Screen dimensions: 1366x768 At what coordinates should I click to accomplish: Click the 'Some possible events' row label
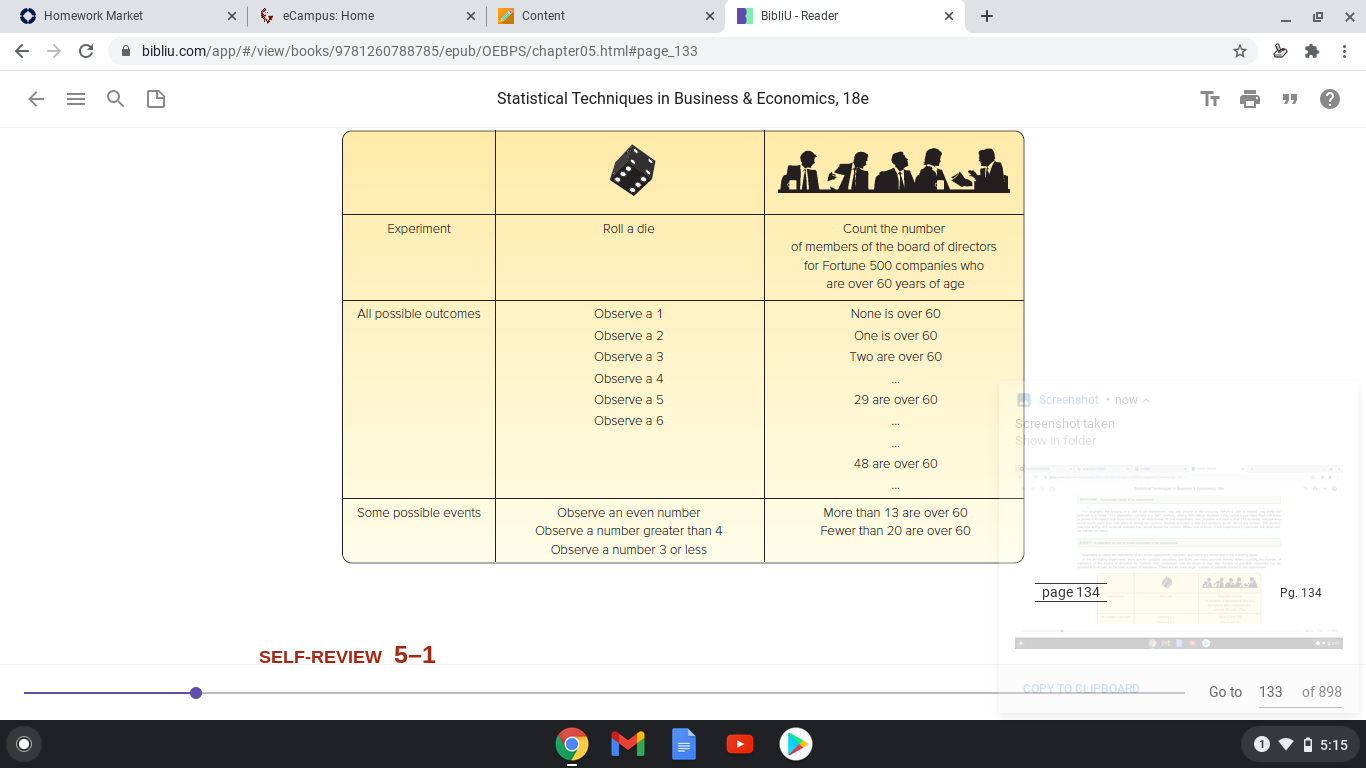pyautogui.click(x=419, y=513)
